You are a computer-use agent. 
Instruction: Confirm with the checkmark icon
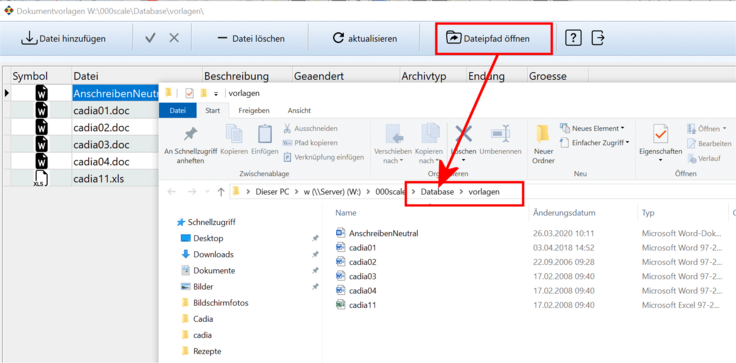(x=150, y=38)
